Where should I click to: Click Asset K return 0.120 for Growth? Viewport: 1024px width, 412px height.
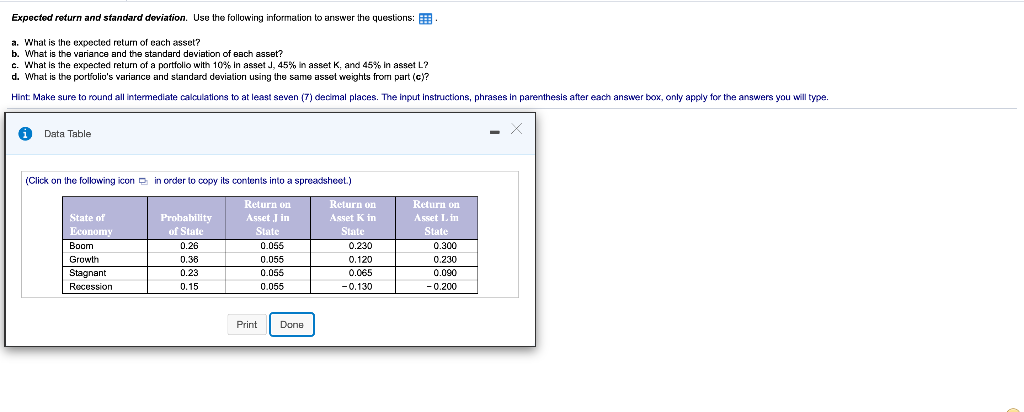[360, 260]
